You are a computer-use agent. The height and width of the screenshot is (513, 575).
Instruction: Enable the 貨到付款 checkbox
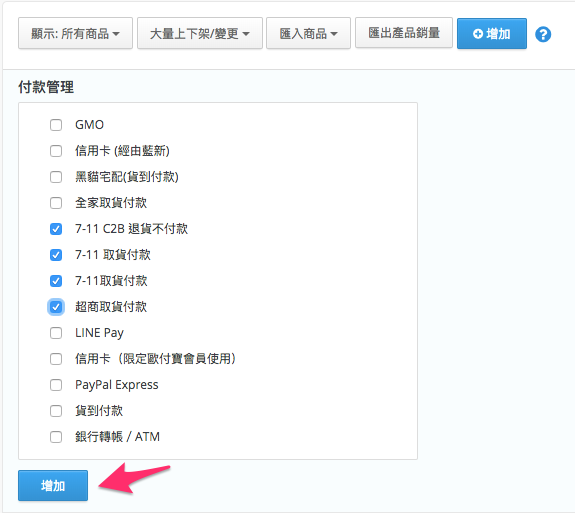pyautogui.click(x=56, y=411)
